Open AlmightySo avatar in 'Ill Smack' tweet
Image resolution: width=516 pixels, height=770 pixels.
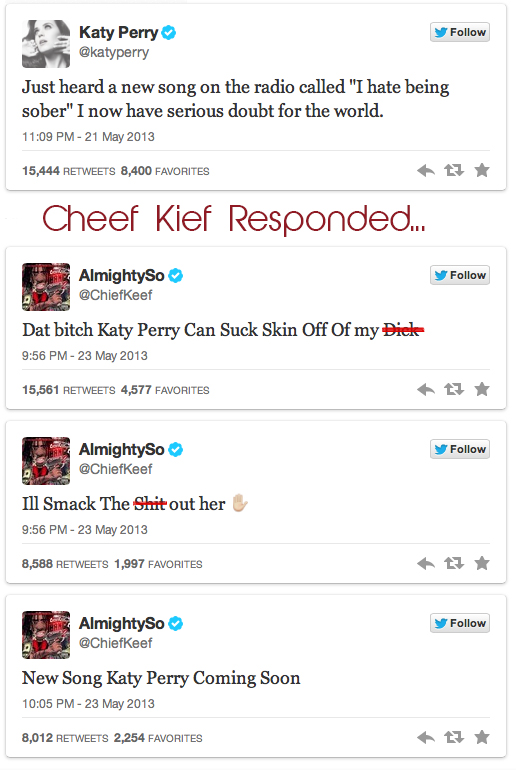pos(46,461)
